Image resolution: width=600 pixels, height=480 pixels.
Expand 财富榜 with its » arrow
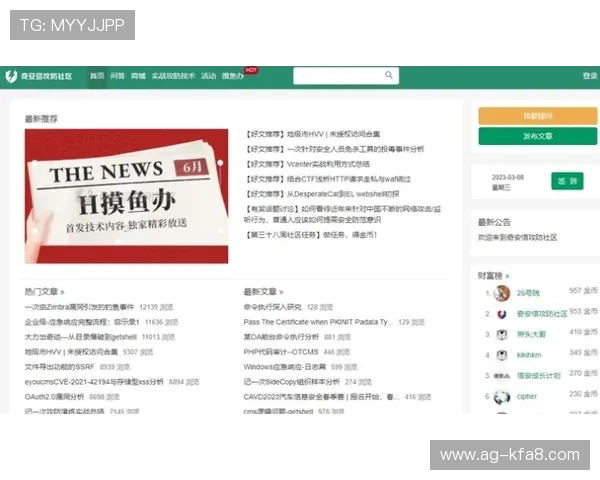(507, 276)
